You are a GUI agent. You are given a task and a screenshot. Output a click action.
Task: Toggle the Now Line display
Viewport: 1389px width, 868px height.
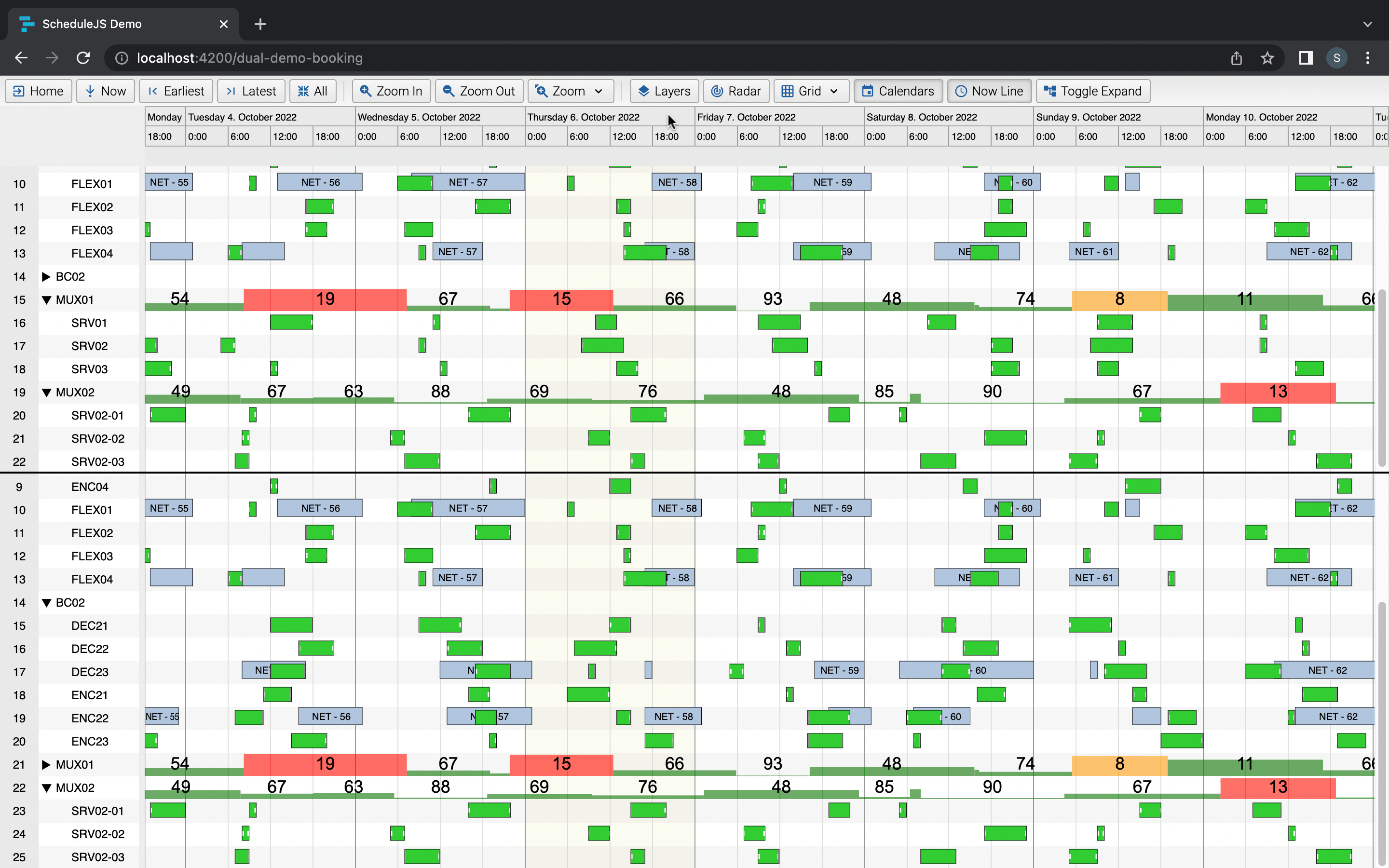(989, 91)
